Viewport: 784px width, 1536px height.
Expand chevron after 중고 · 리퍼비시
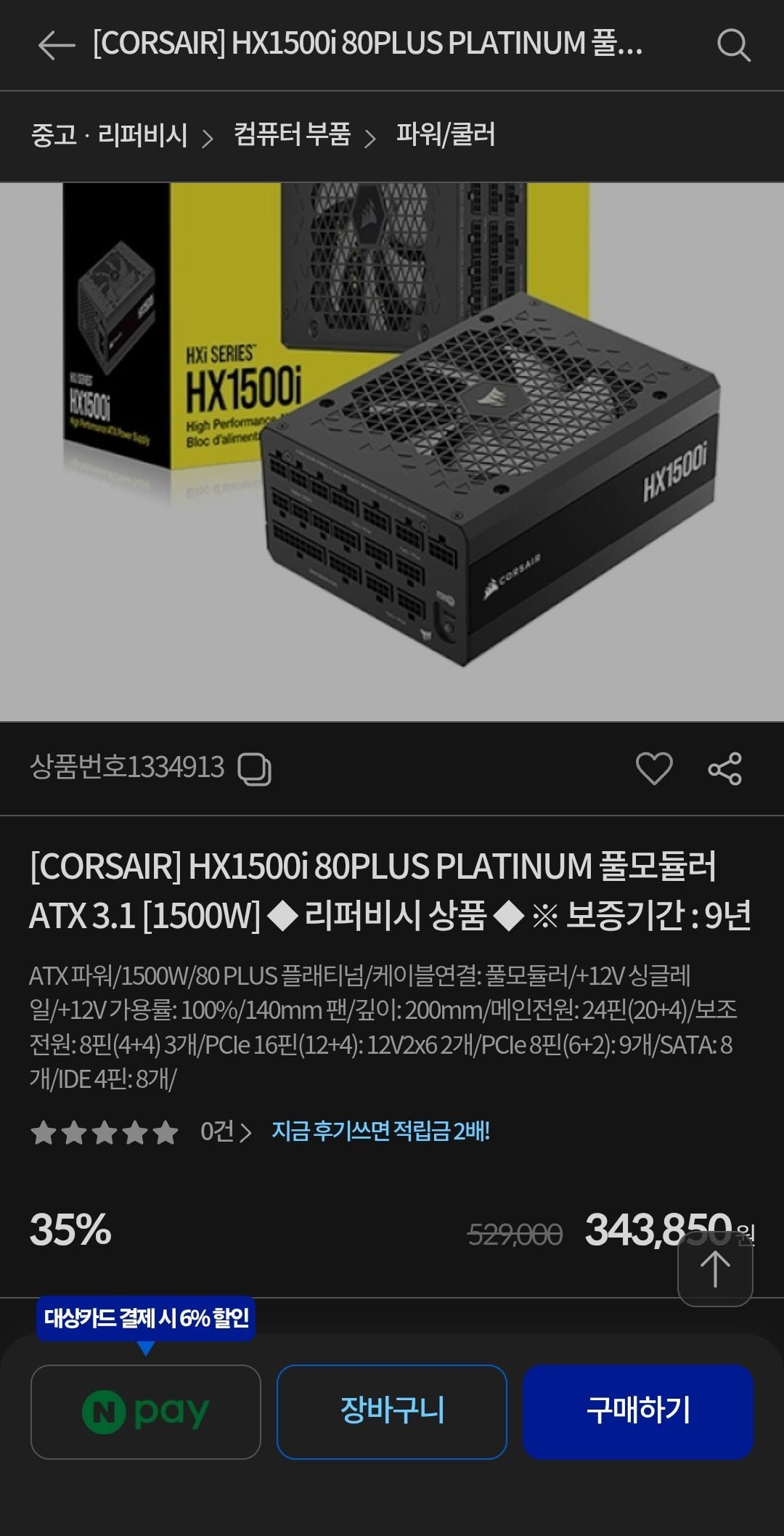tap(208, 138)
